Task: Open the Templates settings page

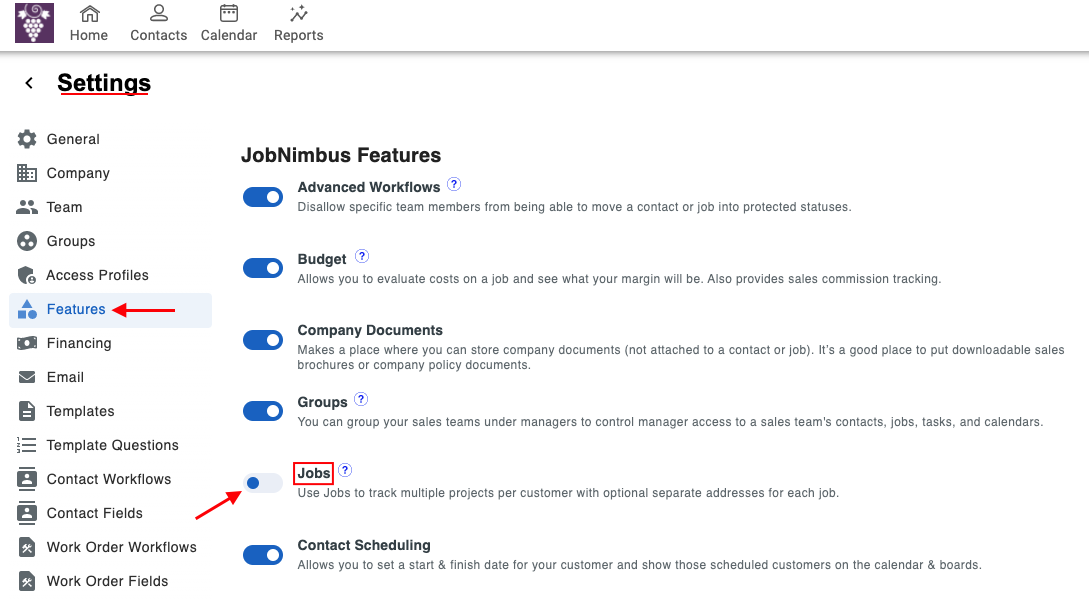Action: click(x=80, y=411)
